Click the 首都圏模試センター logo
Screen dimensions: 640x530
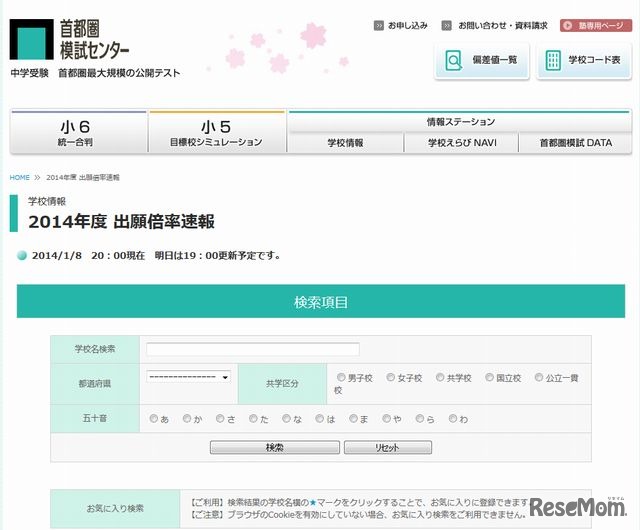(x=70, y=39)
